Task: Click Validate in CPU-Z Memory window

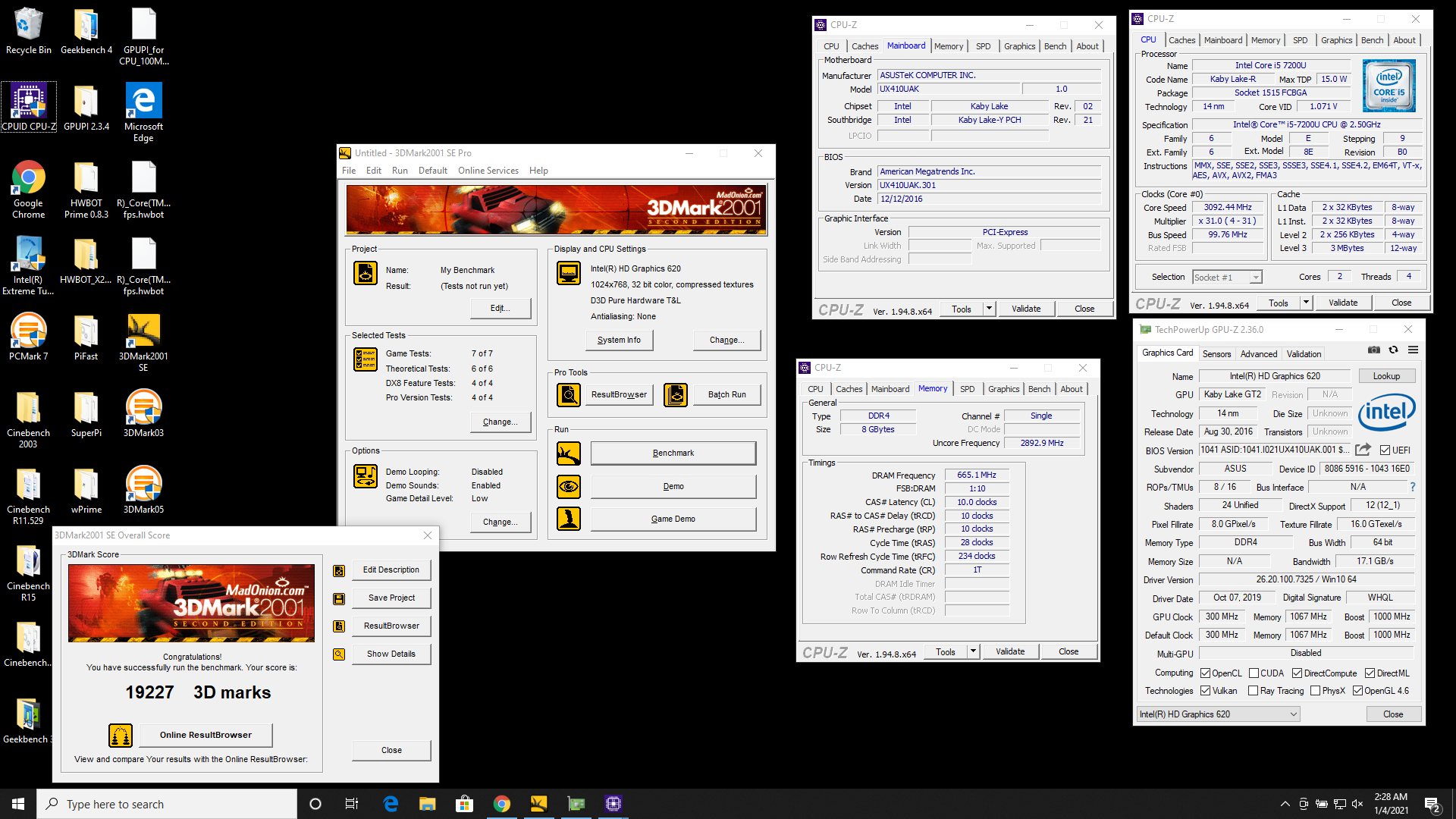Action: (1010, 651)
